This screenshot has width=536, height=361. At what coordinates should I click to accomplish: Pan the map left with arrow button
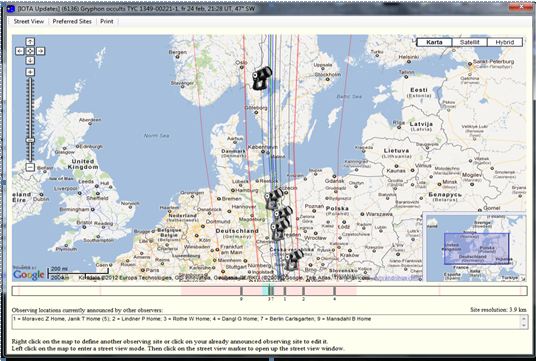19,51
